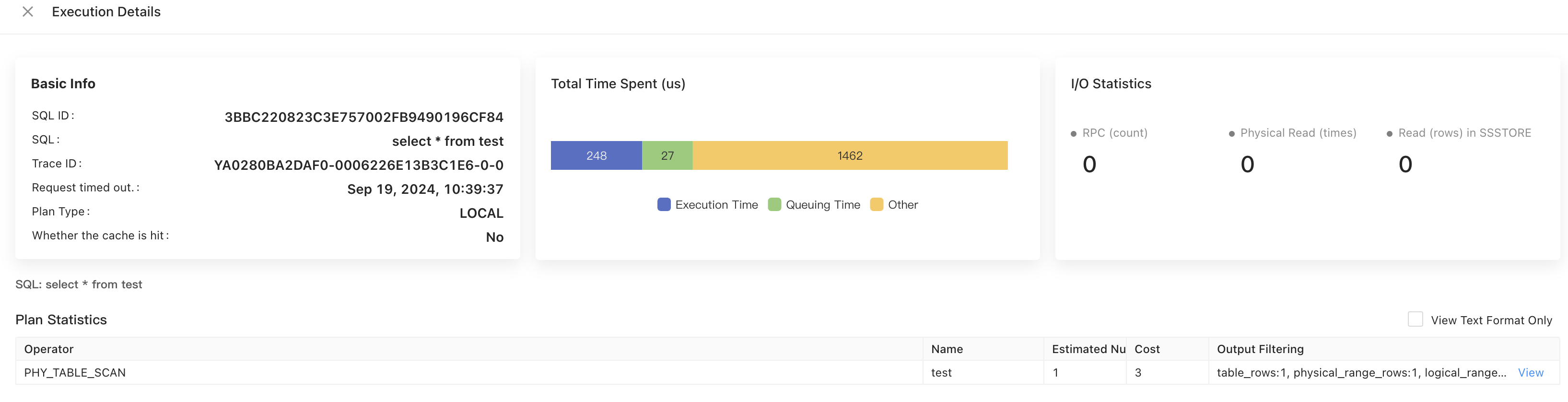Click the RPC (count) statistic label

point(1114,133)
